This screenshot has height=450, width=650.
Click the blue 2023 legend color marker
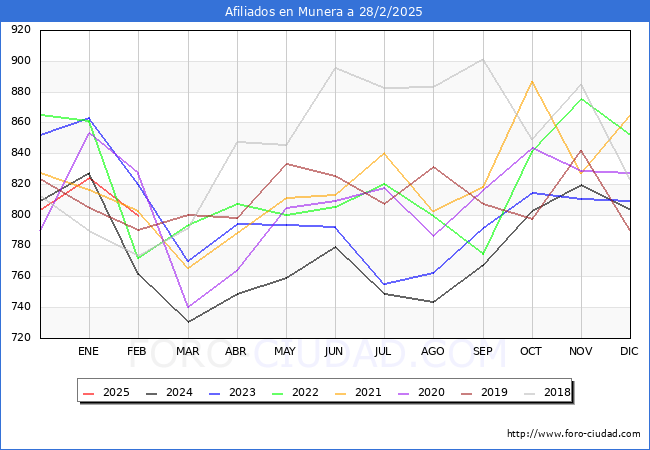tap(215, 393)
